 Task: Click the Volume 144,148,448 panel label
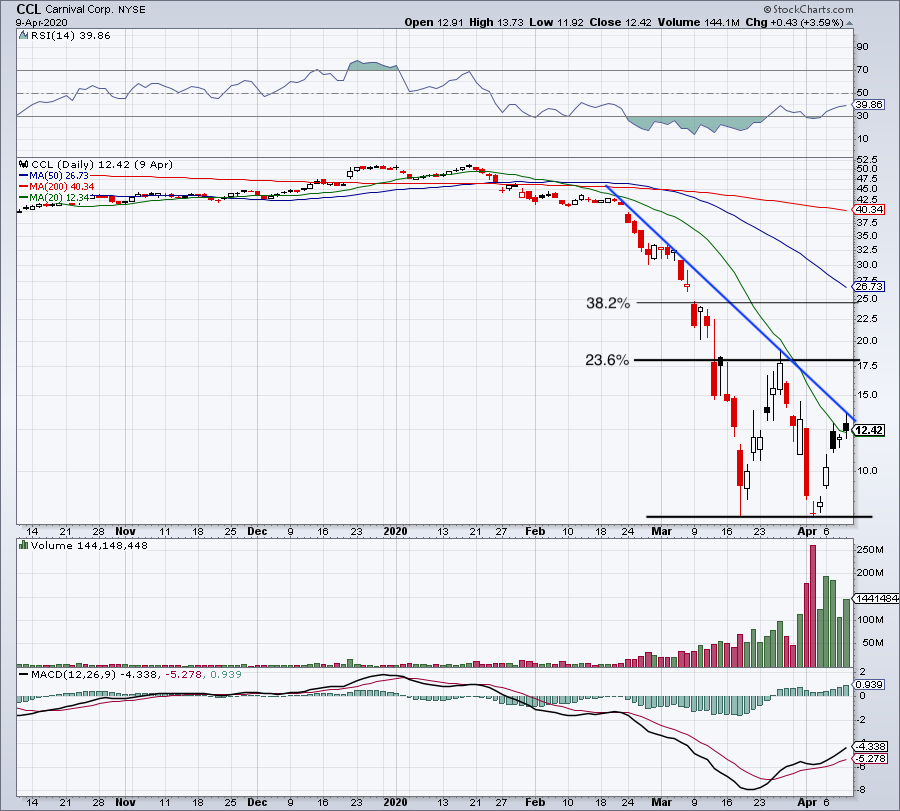89,545
